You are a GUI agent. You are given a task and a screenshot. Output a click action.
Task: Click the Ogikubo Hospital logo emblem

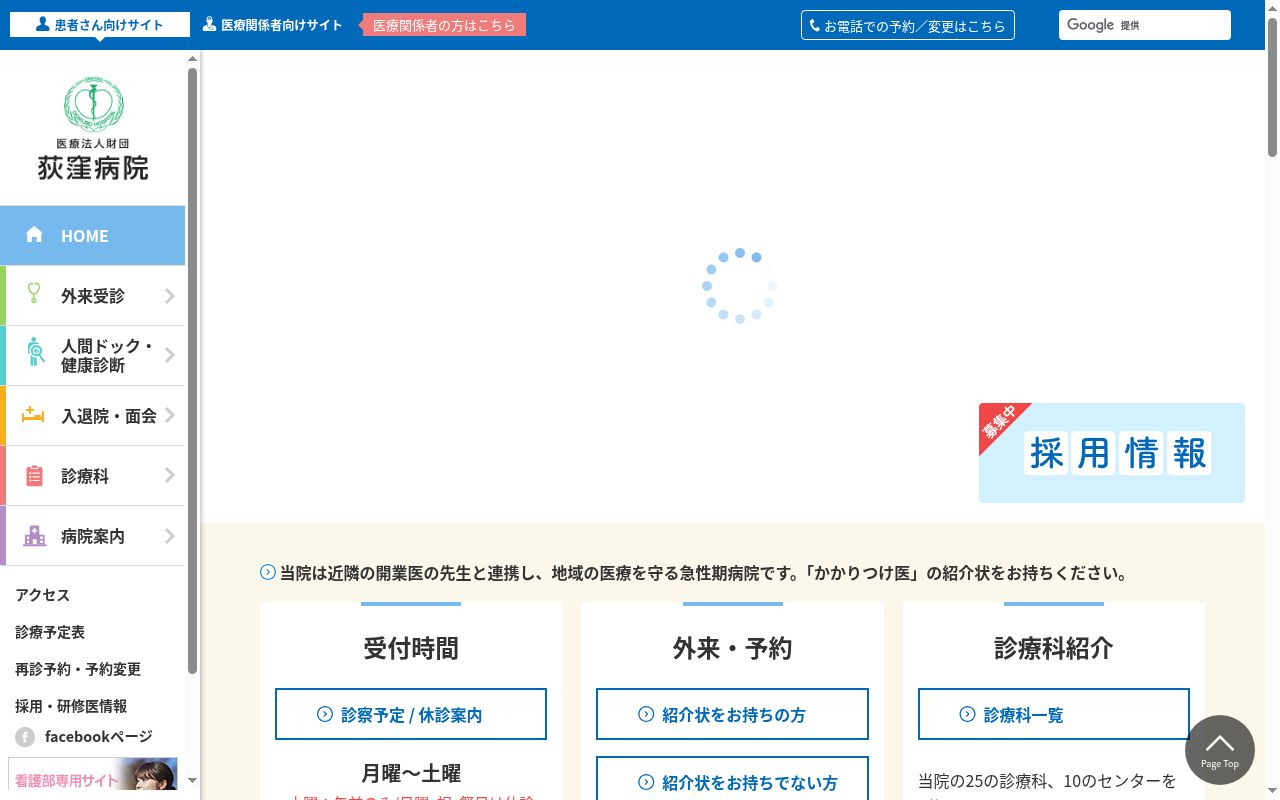[x=93, y=104]
